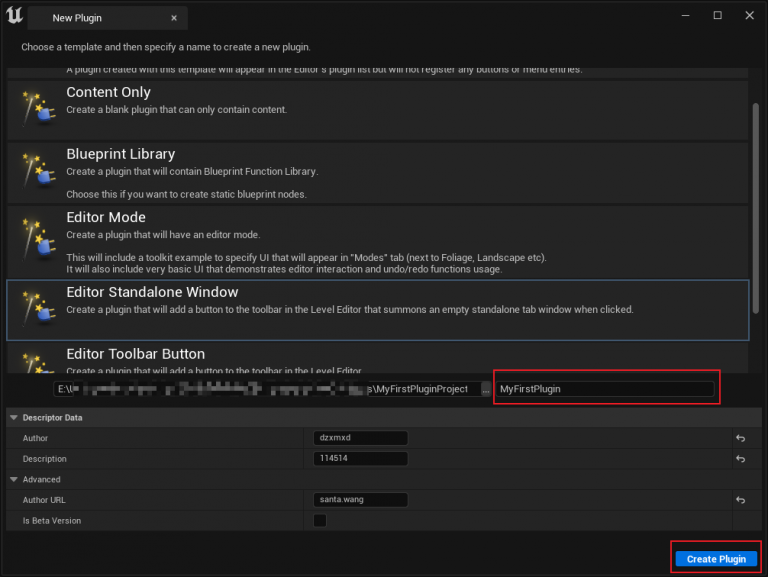Image resolution: width=768 pixels, height=577 pixels.
Task: Click the template list vertical scrollbar
Action: [x=755, y=200]
